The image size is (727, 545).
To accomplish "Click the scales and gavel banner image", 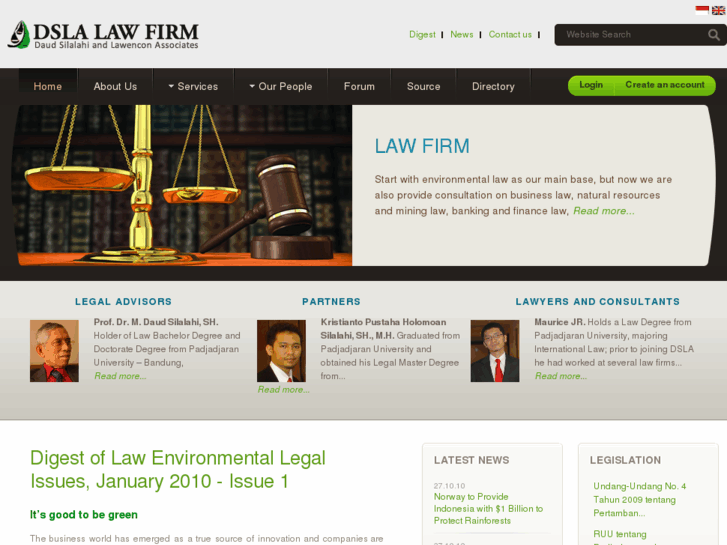I will (184, 186).
